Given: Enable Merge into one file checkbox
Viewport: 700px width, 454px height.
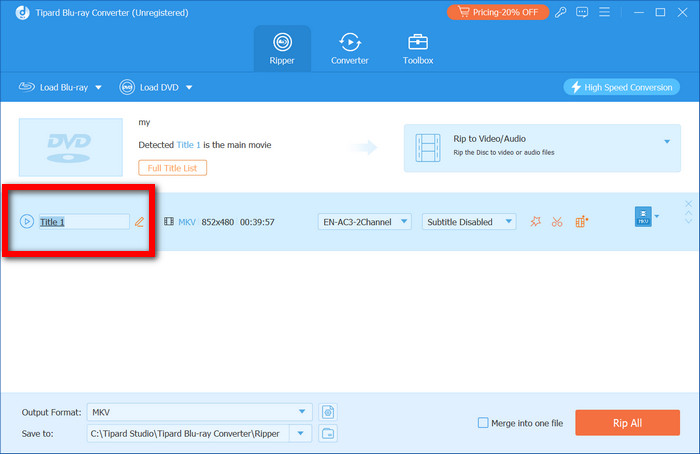Looking at the screenshot, I should (x=484, y=423).
